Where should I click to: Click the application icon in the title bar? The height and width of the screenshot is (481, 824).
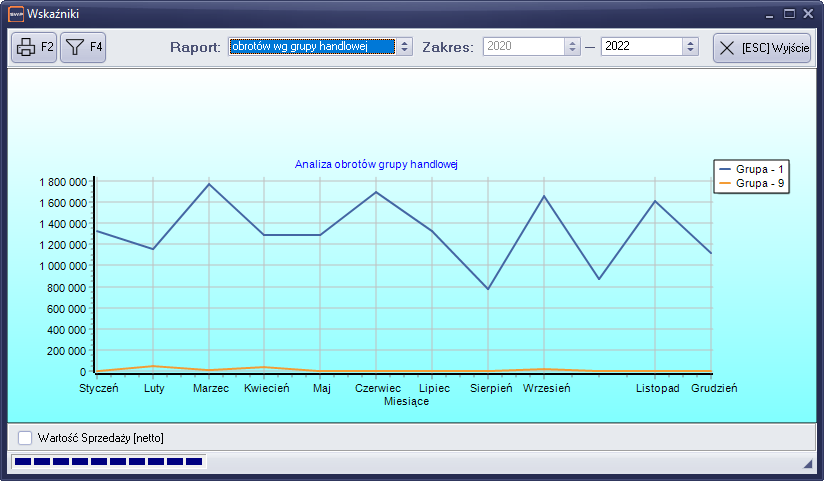(x=16, y=14)
